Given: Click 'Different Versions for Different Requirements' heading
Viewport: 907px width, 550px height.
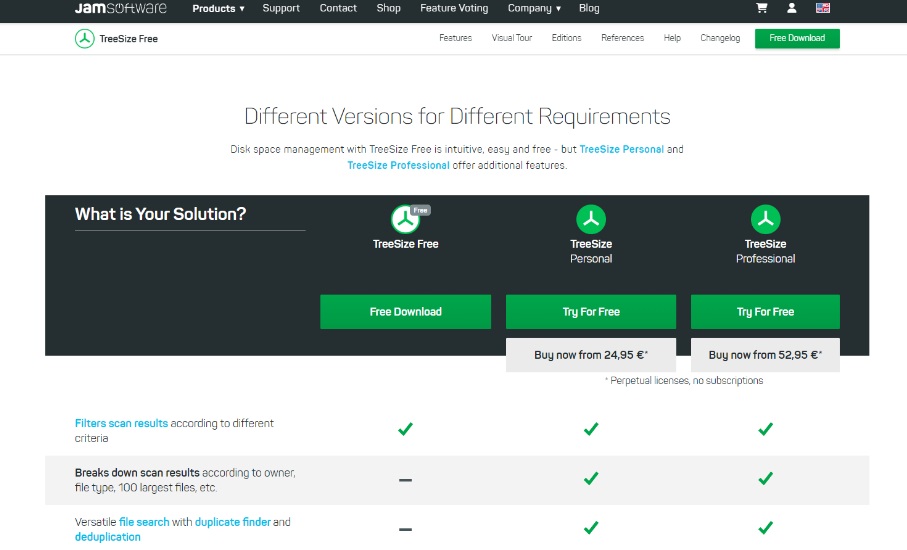Looking at the screenshot, I should pyautogui.click(x=457, y=116).
